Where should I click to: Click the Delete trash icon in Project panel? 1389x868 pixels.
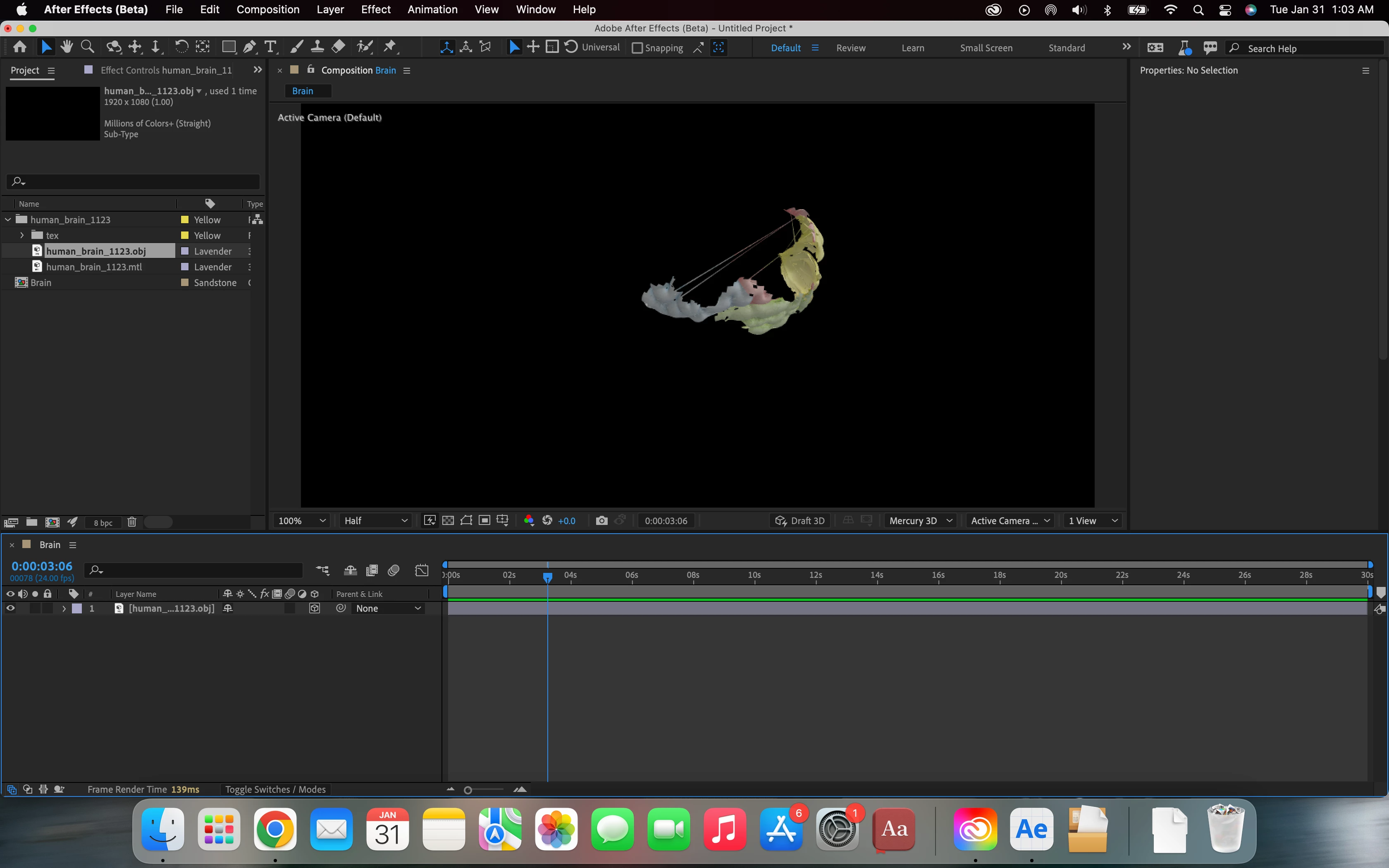click(x=131, y=522)
